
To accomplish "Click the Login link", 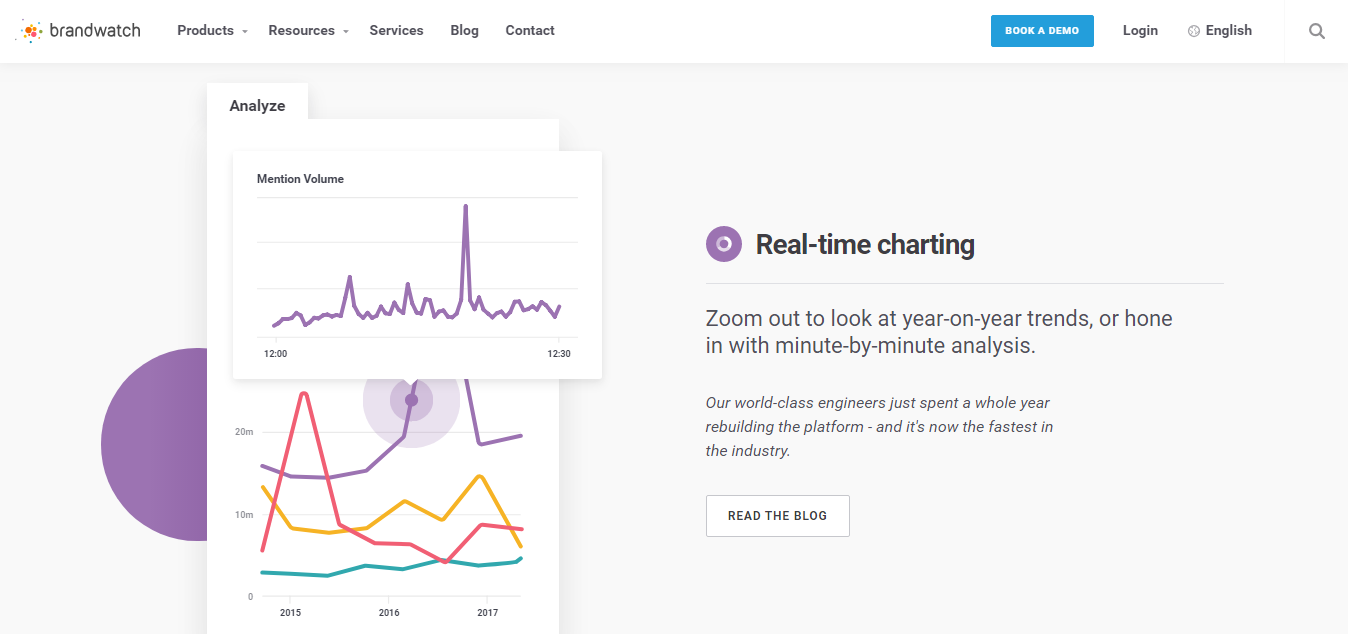I will (1140, 31).
